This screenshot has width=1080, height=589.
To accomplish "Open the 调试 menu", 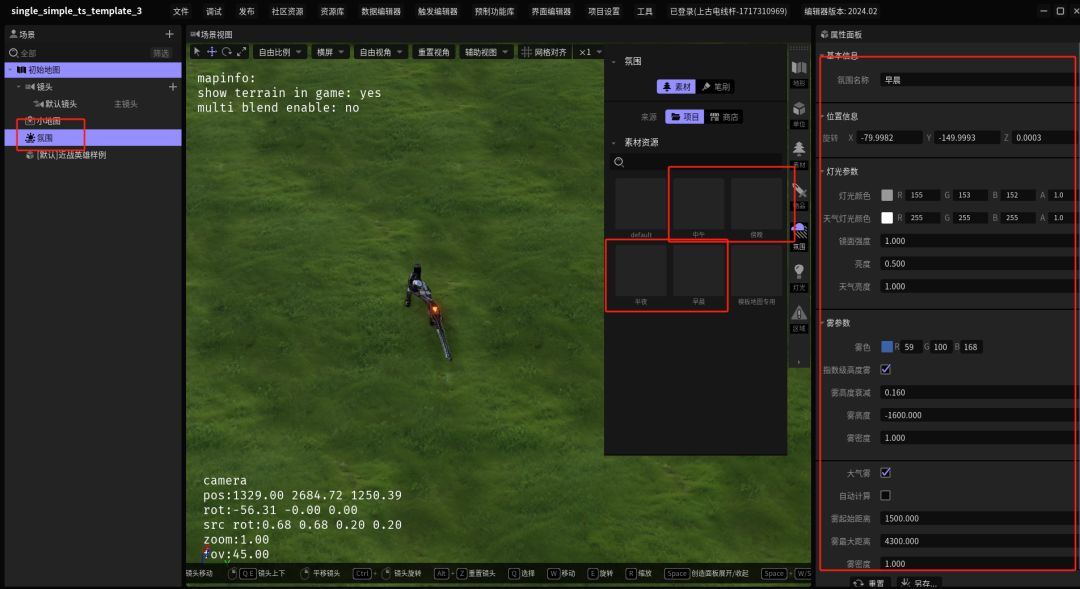I will click(214, 11).
